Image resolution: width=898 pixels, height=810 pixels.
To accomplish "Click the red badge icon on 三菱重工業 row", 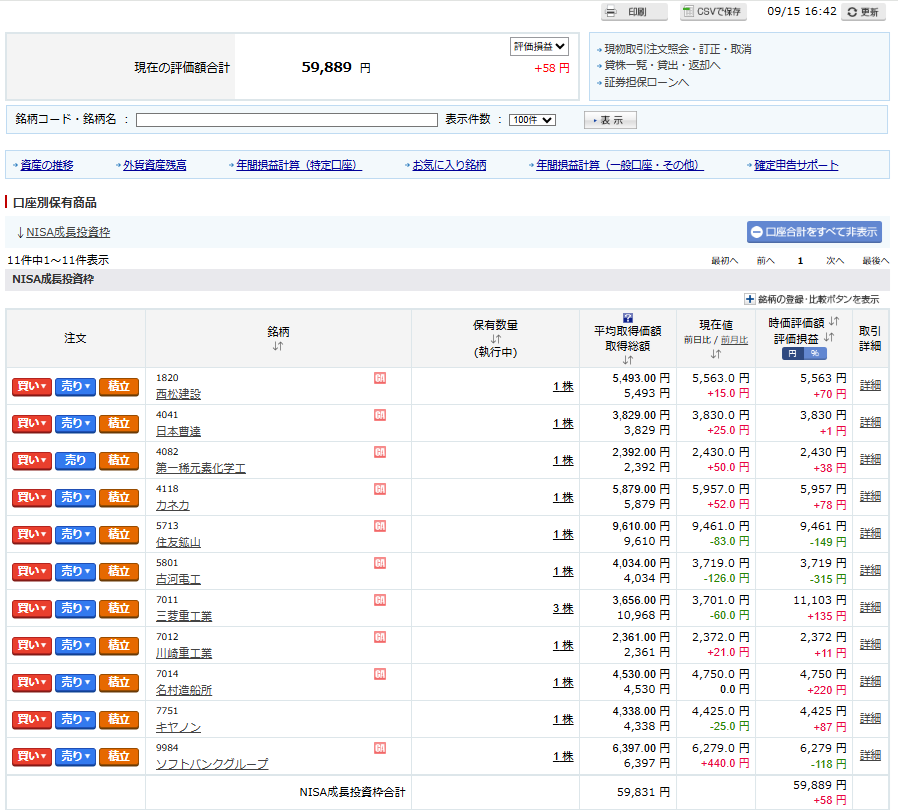I will [x=380, y=600].
